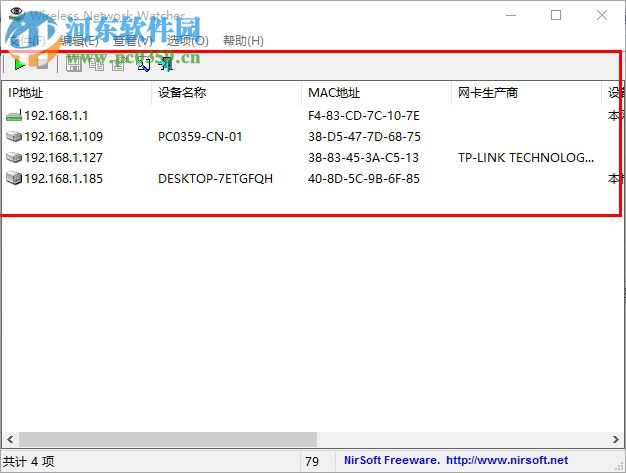Minimize the Wireless Network Watcher window

point(511,15)
